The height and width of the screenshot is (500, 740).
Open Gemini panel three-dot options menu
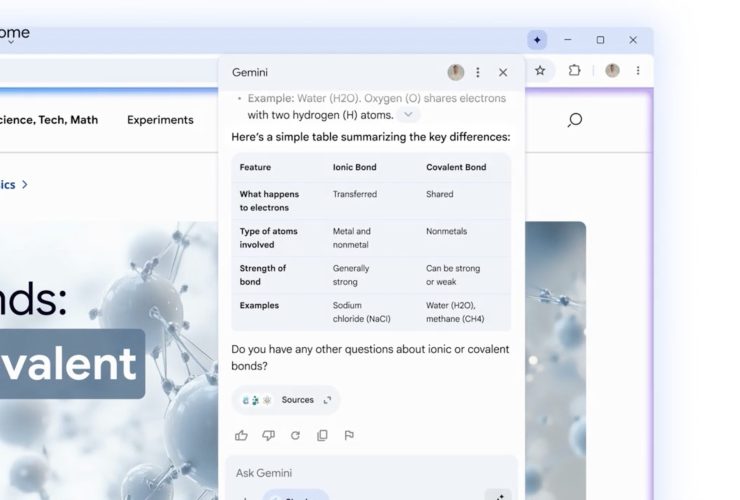coord(478,72)
